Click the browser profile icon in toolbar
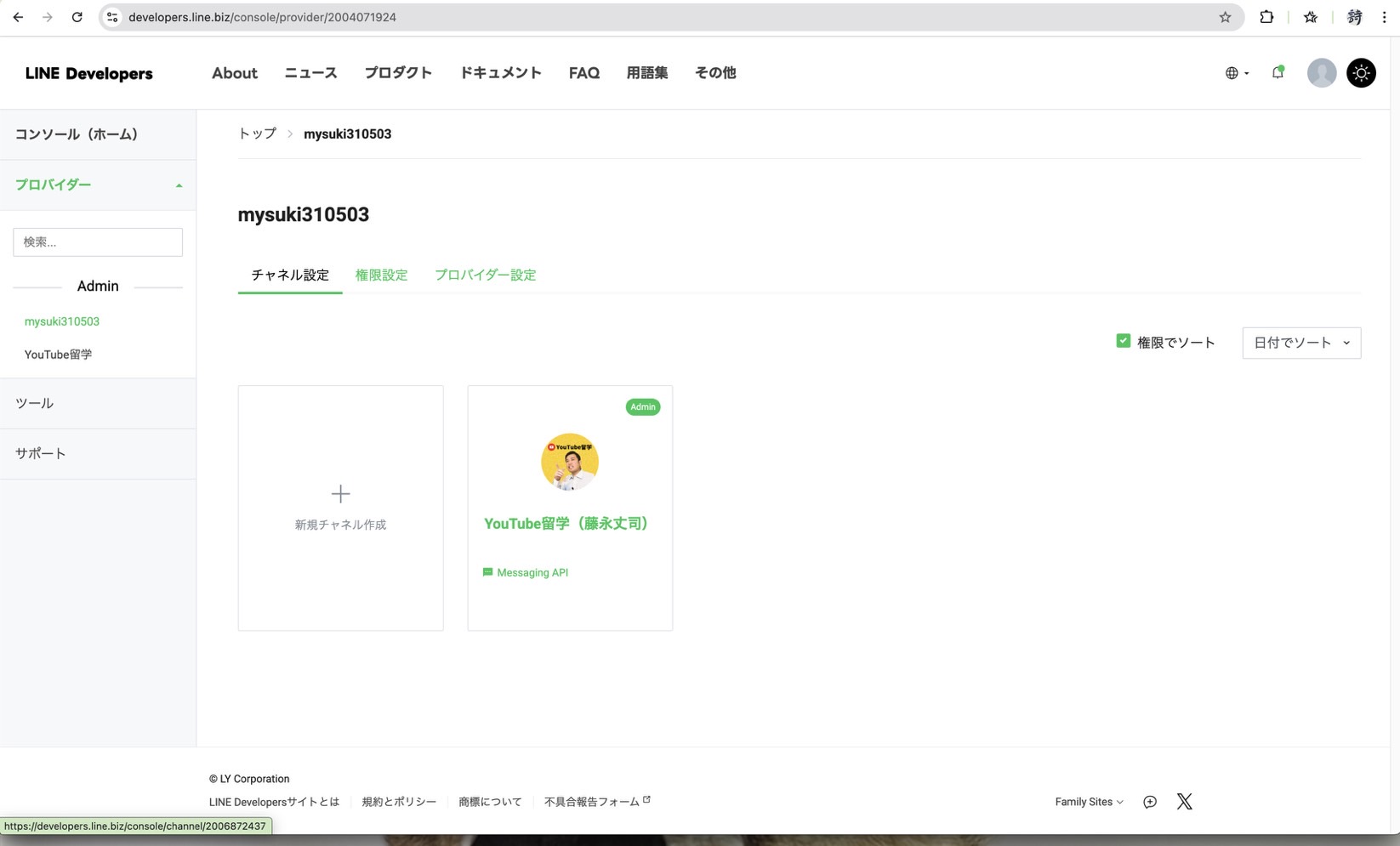 pyautogui.click(x=1354, y=17)
